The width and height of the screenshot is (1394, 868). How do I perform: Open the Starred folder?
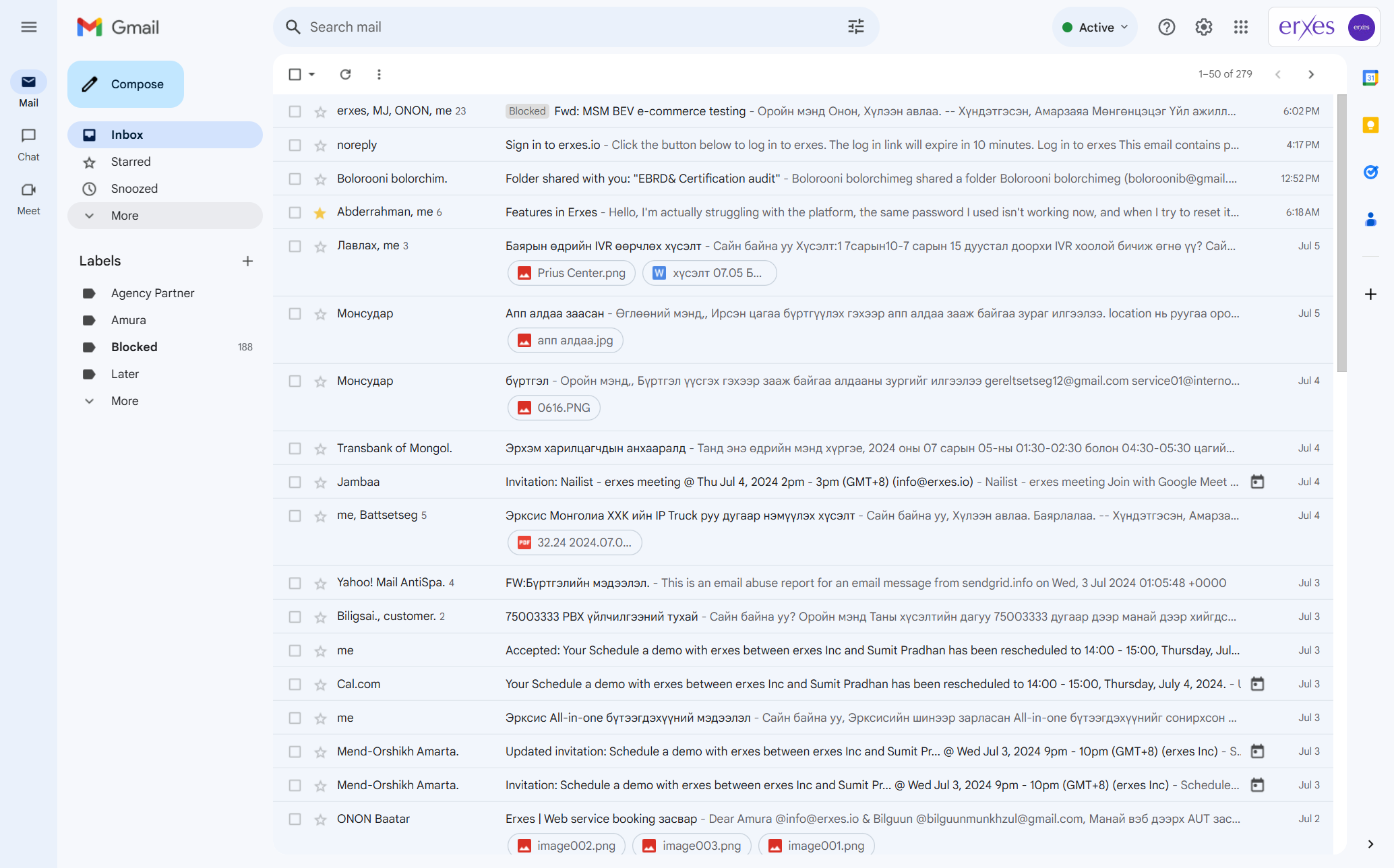coord(164,162)
